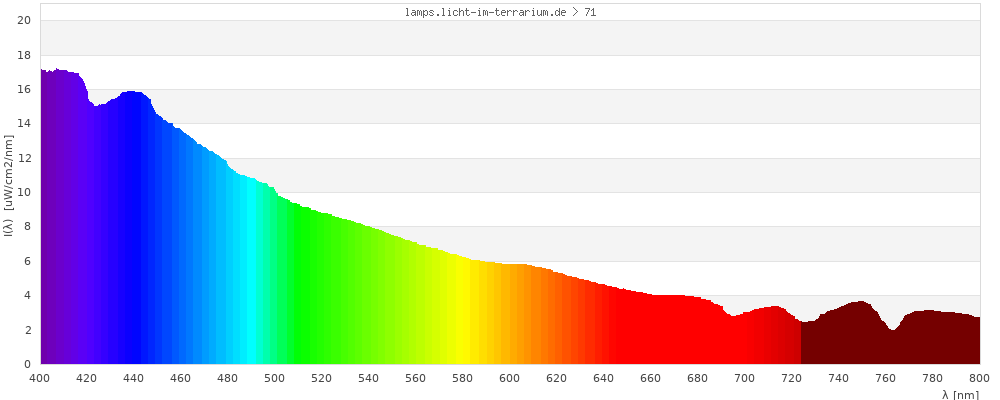Click the 700 nm x-axis tick label
The height and width of the screenshot is (400, 1000).
tap(745, 378)
